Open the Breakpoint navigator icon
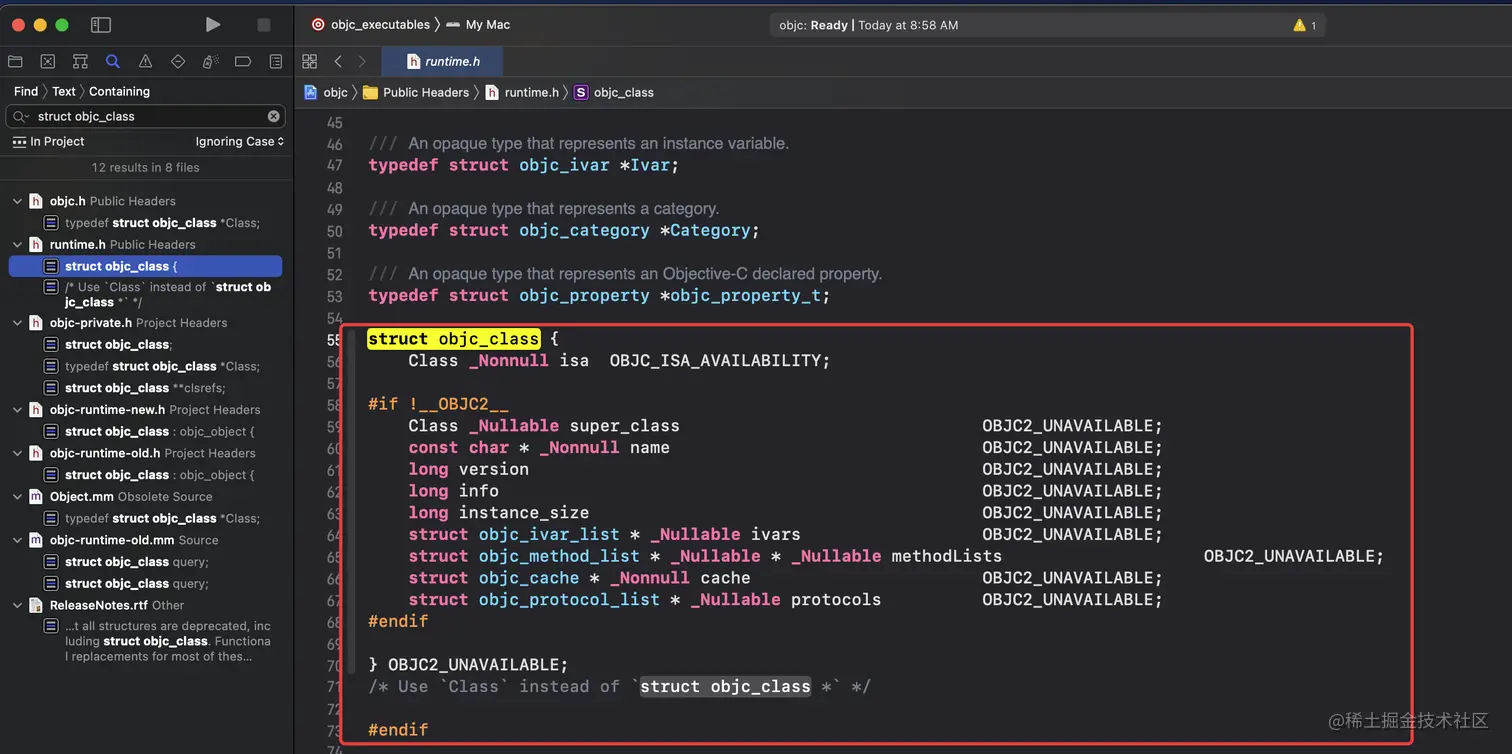 243,62
